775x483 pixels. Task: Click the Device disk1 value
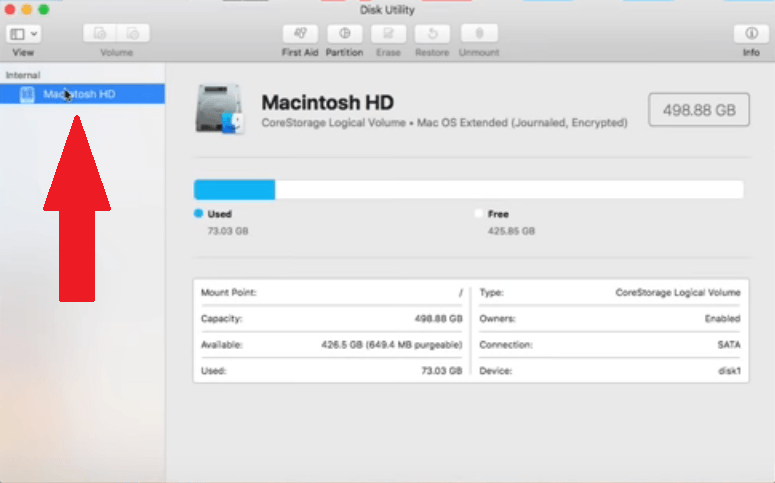click(x=730, y=371)
